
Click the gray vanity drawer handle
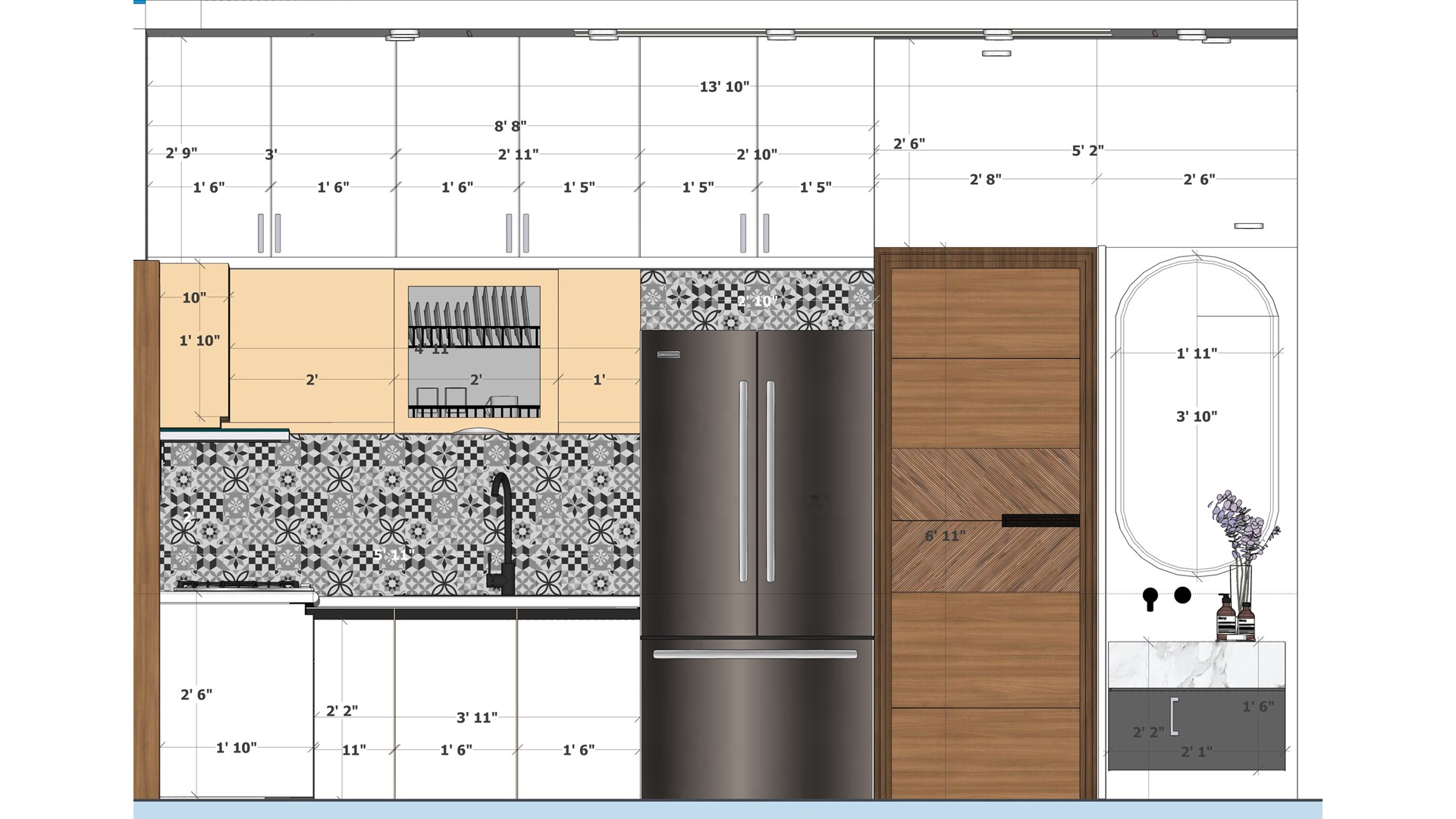(1175, 717)
